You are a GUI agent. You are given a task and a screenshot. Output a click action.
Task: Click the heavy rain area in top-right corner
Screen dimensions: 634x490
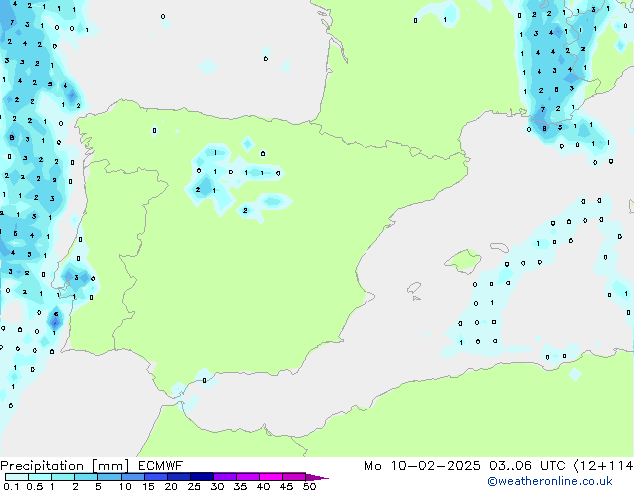coord(555,70)
